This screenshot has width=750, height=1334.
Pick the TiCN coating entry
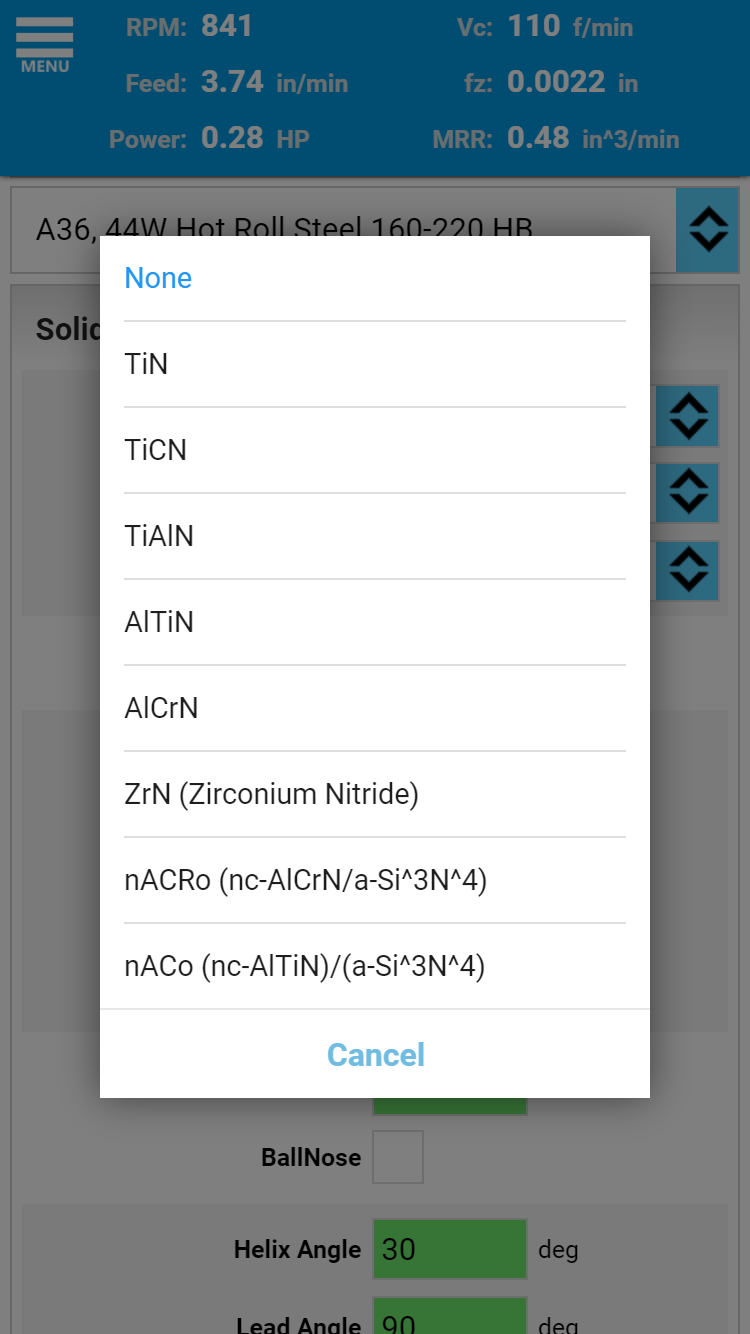[x=375, y=450]
